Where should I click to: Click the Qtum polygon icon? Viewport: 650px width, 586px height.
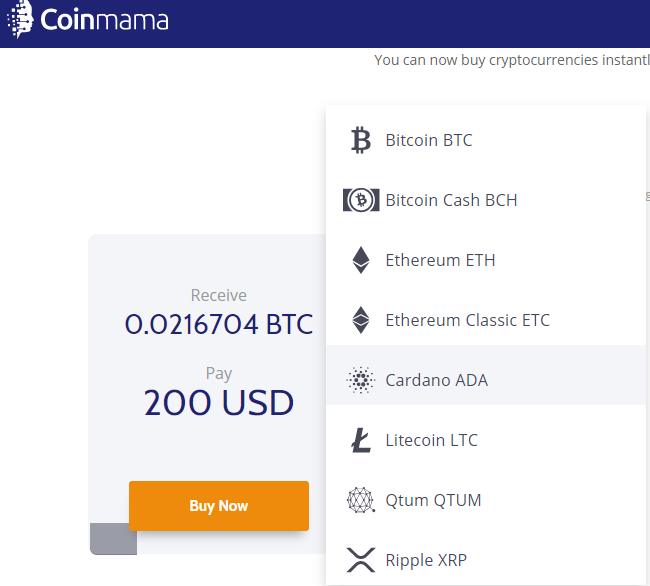click(360, 500)
